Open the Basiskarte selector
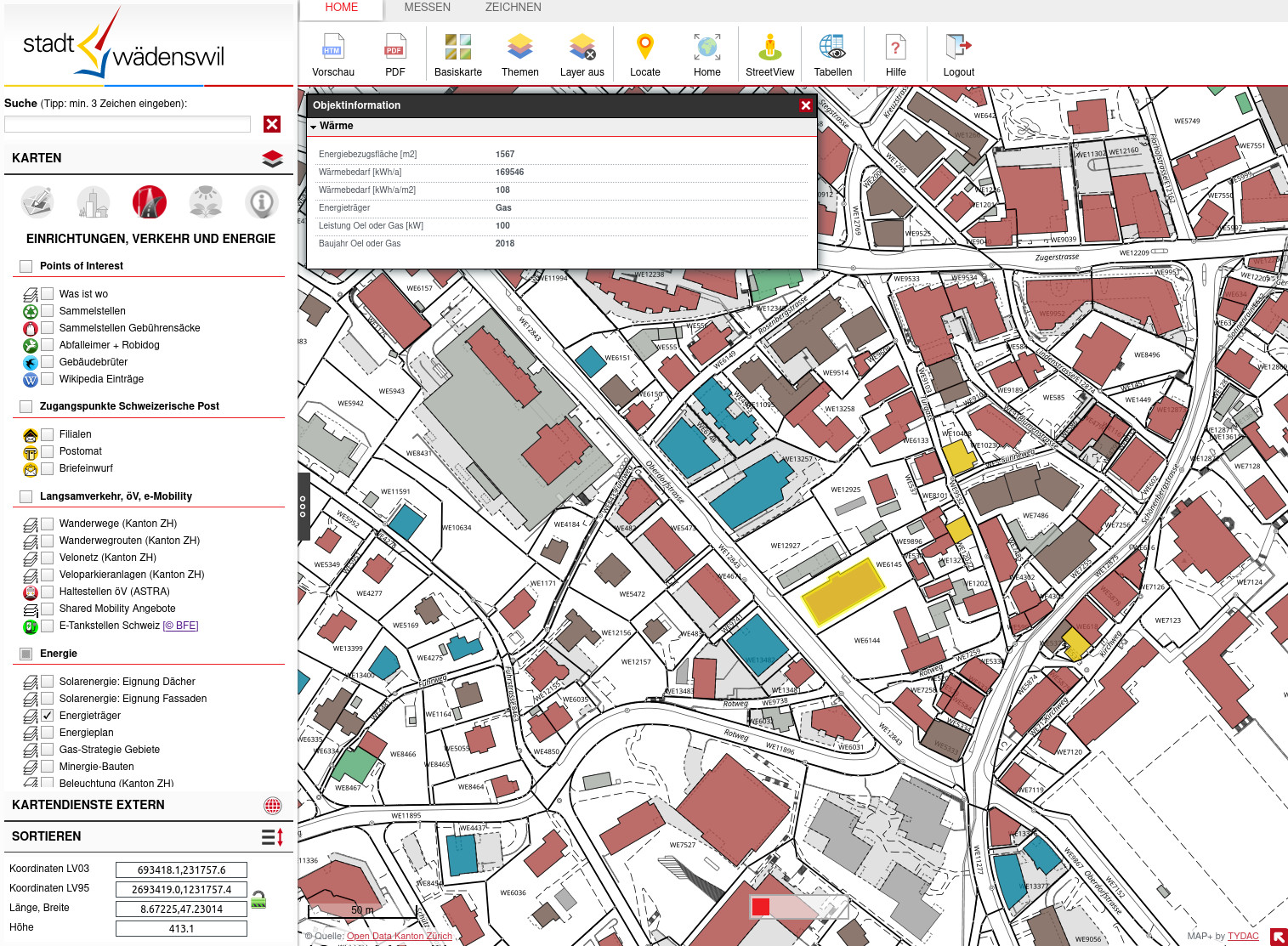Screen dimensions: 1288x946 [x=458, y=55]
